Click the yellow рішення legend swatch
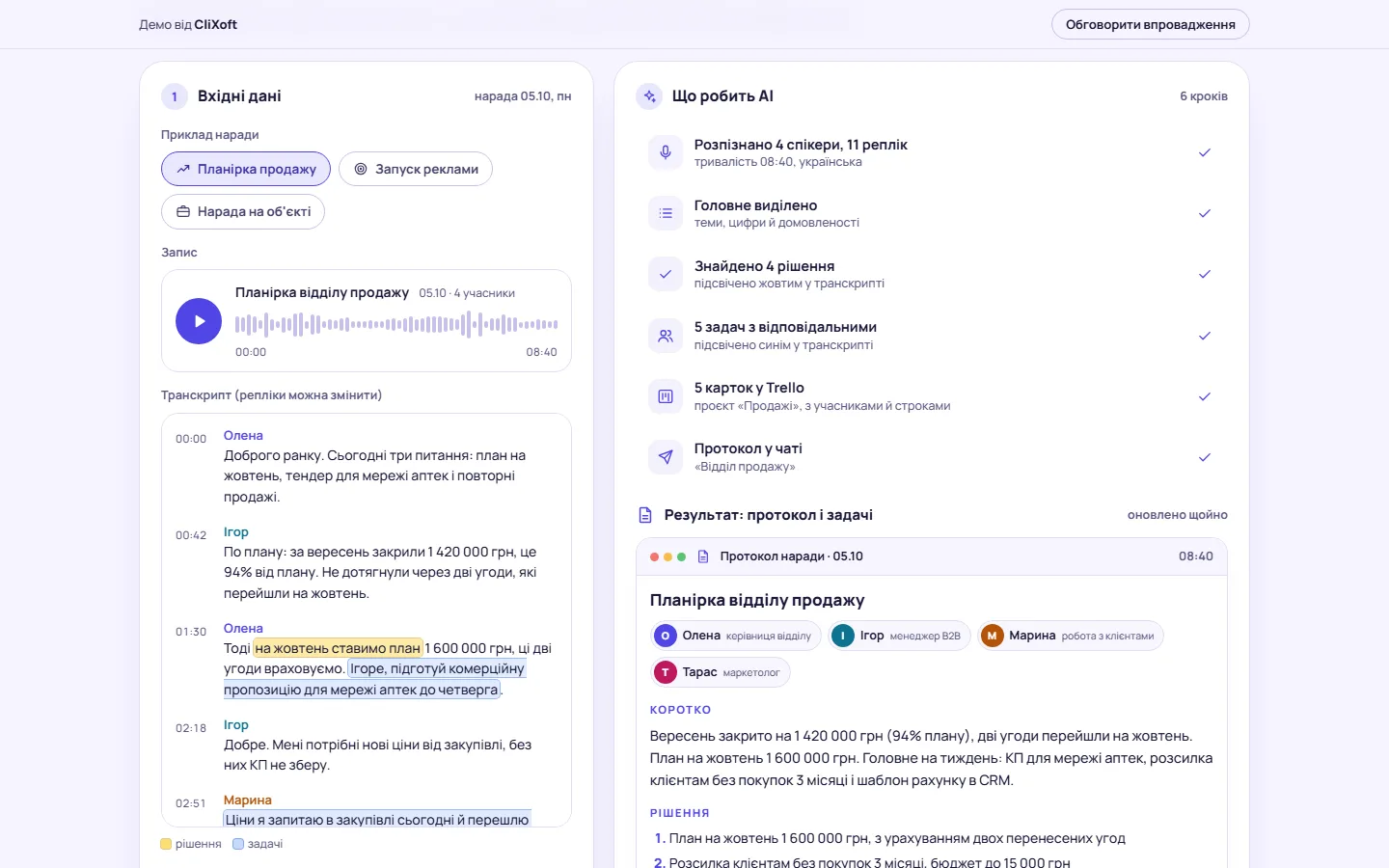Screen dimensions: 1389x868 pyautogui.click(x=166, y=844)
